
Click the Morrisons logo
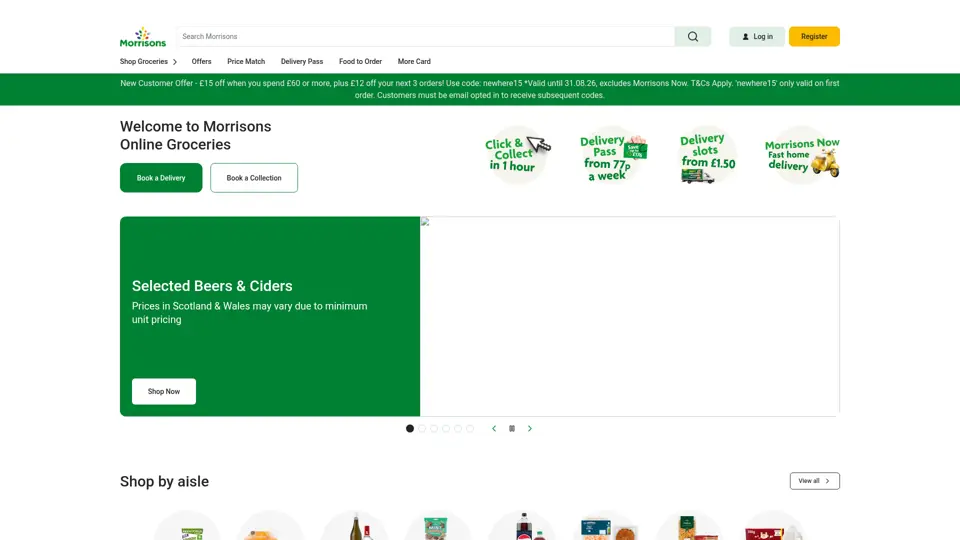pyautogui.click(x=143, y=37)
